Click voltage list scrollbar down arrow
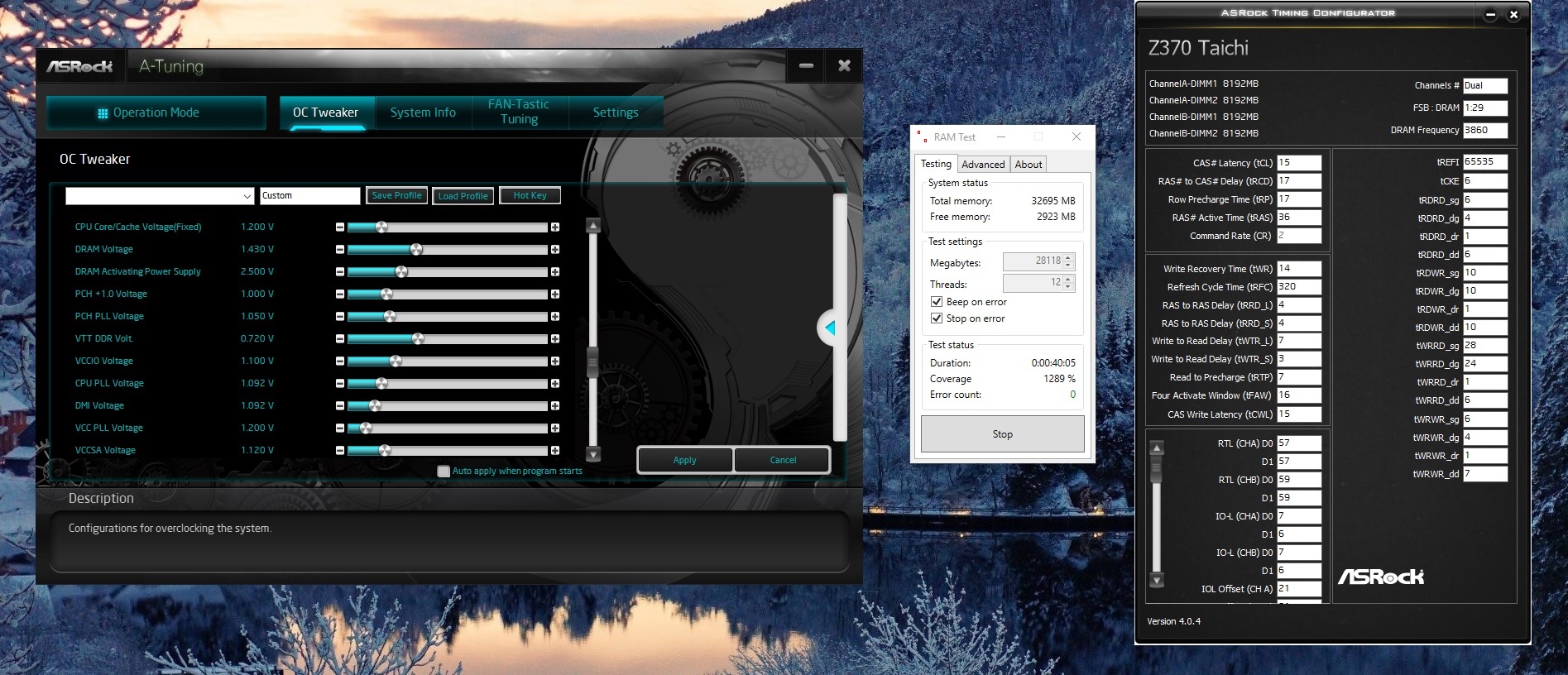 [592, 454]
